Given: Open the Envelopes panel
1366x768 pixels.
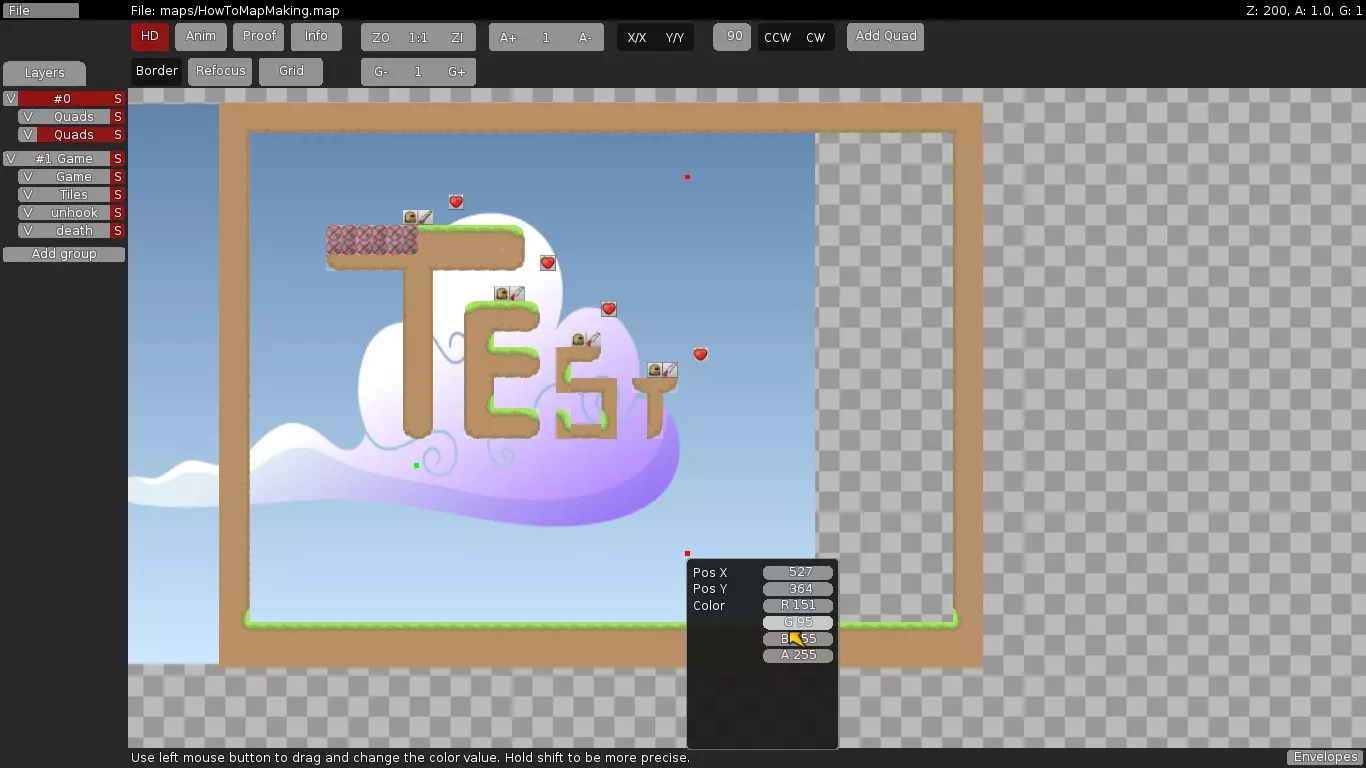Looking at the screenshot, I should [1325, 757].
